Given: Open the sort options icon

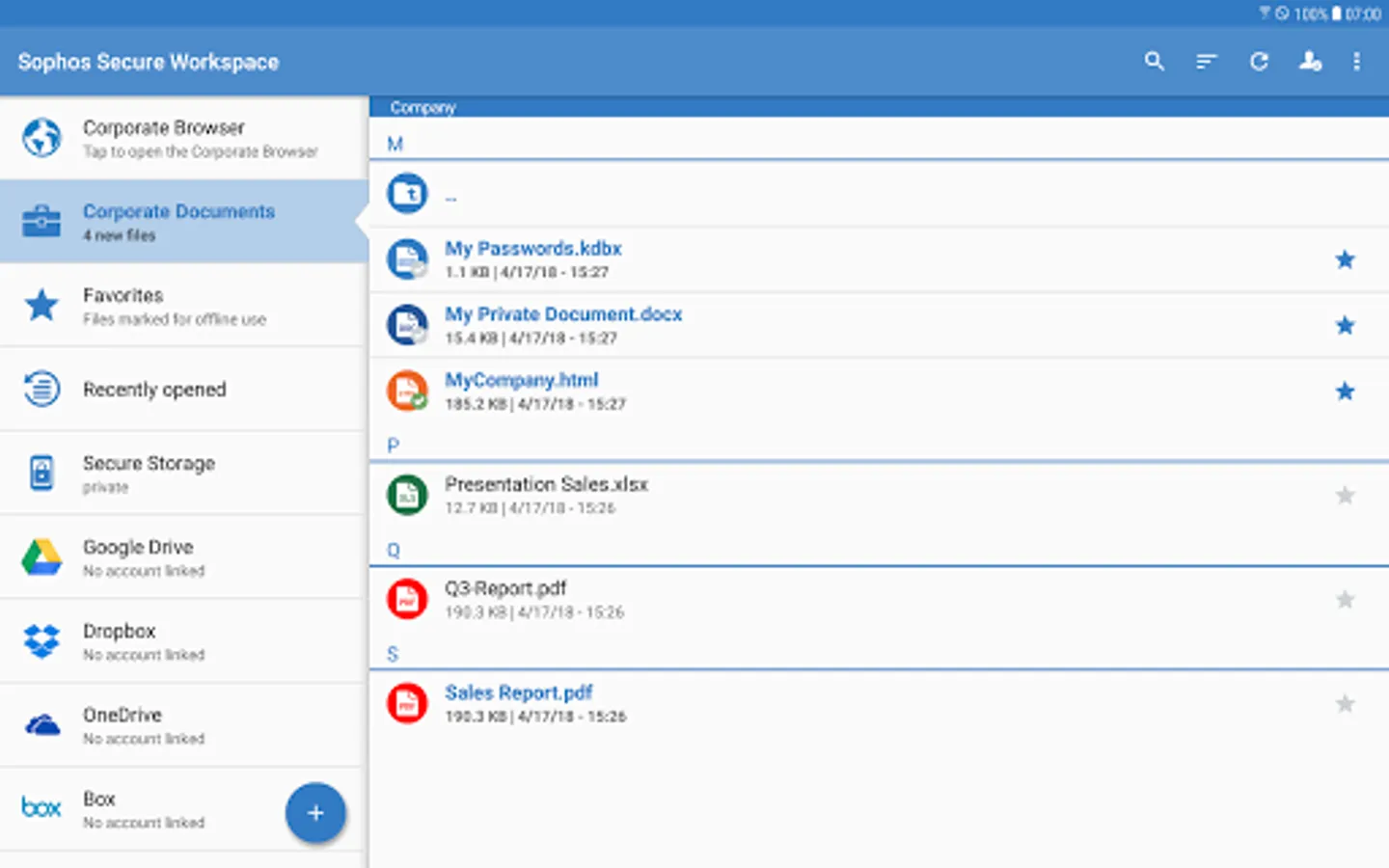Looking at the screenshot, I should tap(1207, 62).
